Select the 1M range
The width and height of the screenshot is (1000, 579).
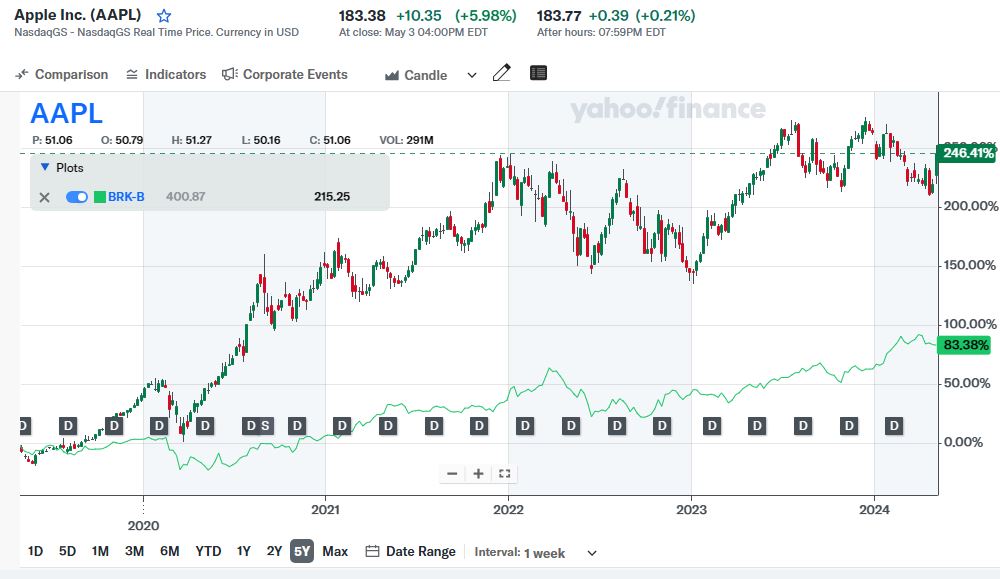(x=100, y=552)
